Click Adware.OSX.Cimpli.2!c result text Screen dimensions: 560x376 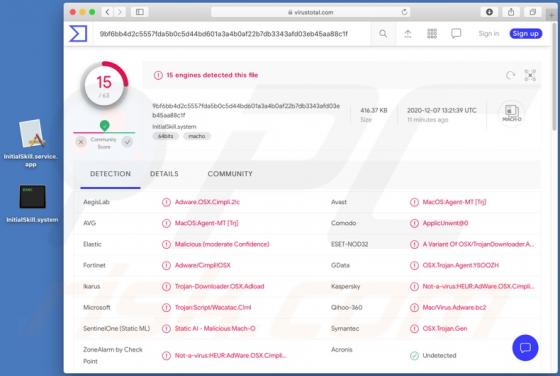coord(207,202)
